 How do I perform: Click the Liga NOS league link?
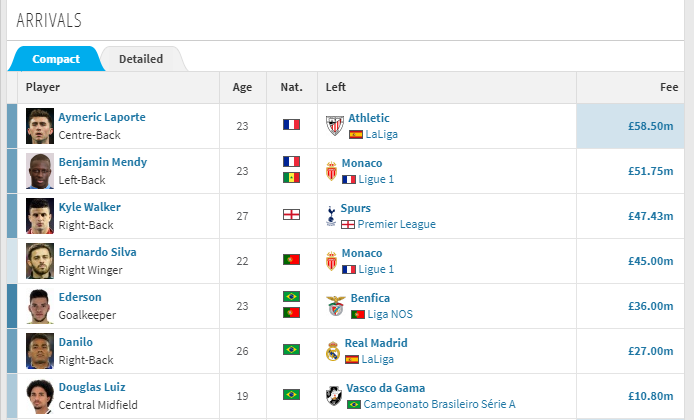[x=389, y=314]
